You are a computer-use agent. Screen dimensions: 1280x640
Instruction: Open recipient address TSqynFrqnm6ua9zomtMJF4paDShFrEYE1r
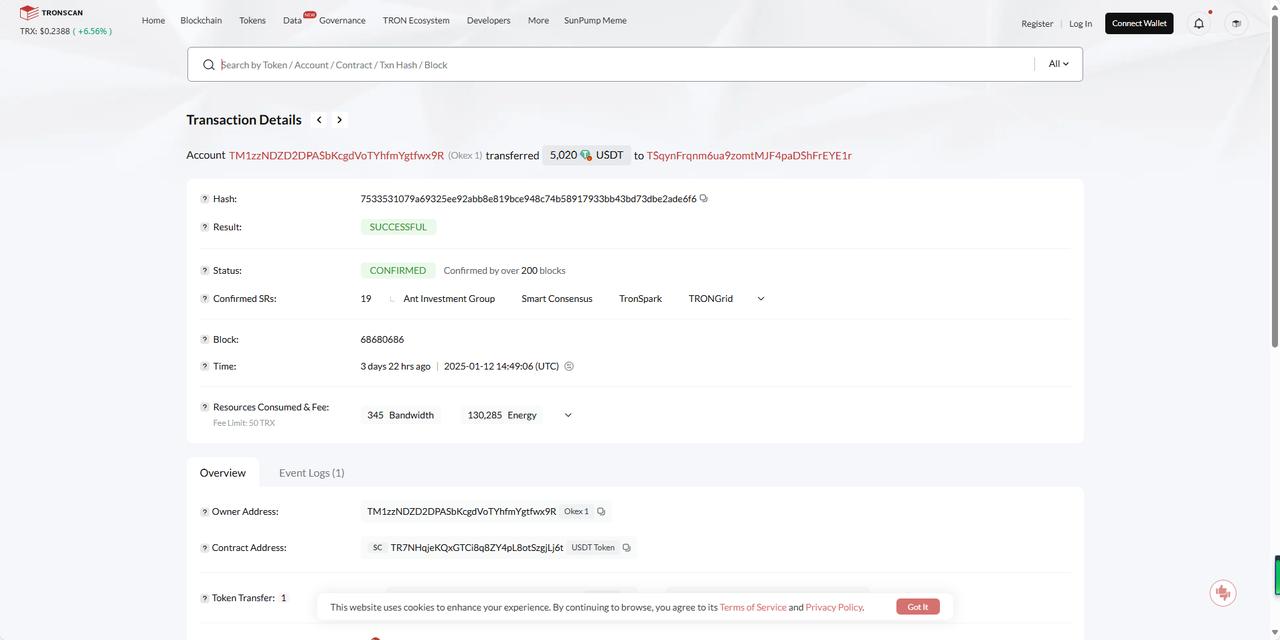click(x=749, y=155)
